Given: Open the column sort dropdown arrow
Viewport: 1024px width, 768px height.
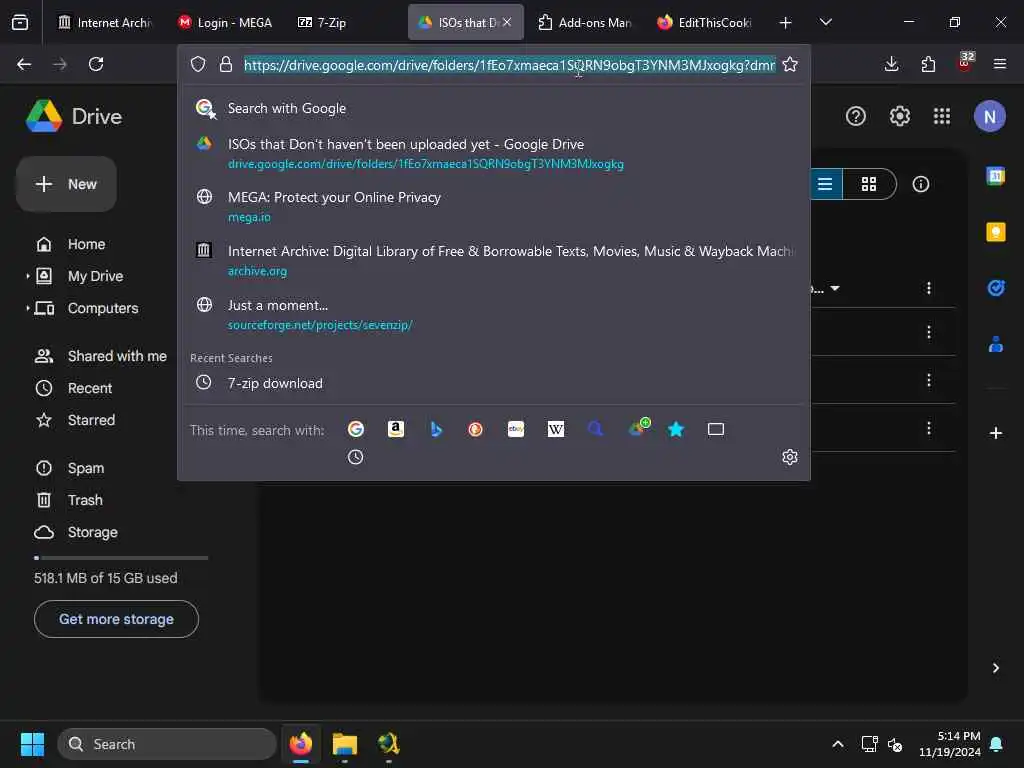Looking at the screenshot, I should [835, 288].
